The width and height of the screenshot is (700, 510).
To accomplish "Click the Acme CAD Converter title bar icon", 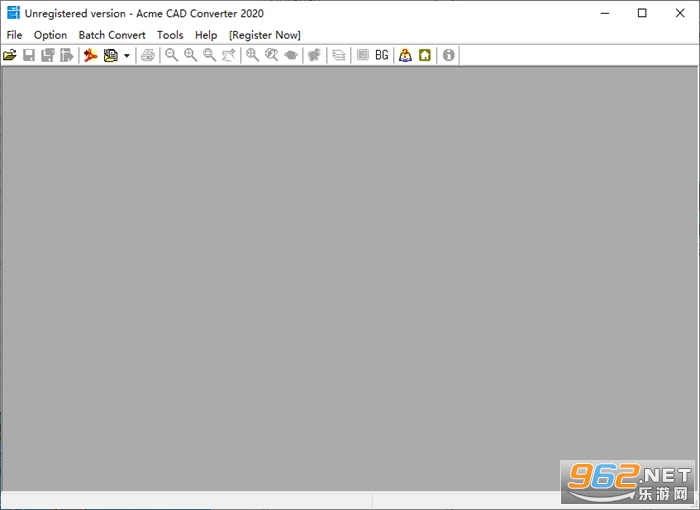I will [13, 13].
